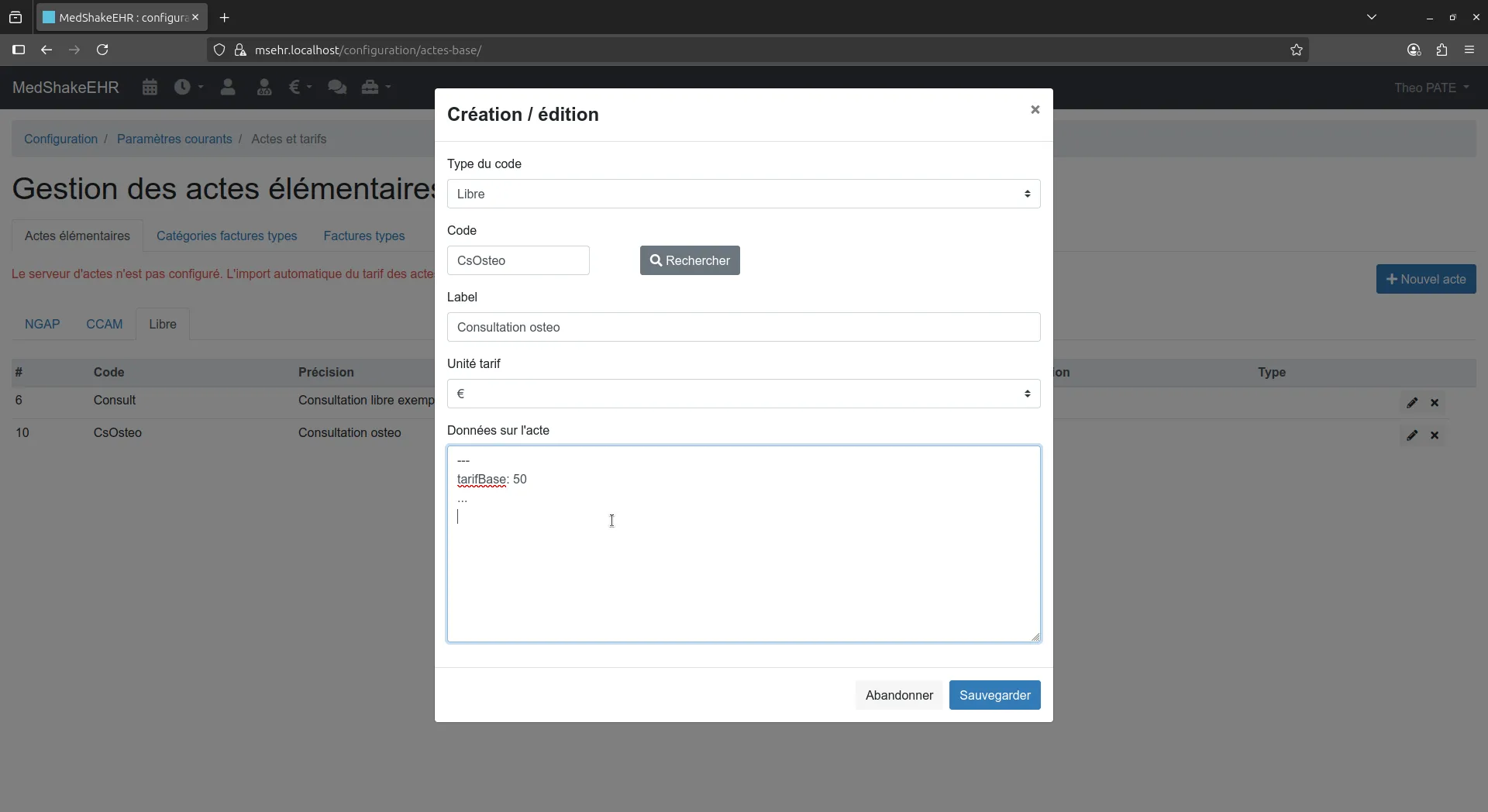The width and height of the screenshot is (1488, 812).
Task: Expand the toolbox icon dropdown menu
Action: click(x=376, y=87)
